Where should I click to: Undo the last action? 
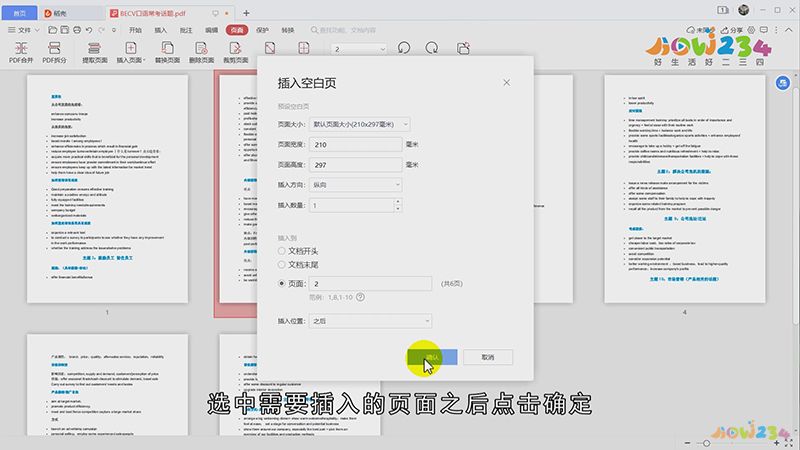89,30
